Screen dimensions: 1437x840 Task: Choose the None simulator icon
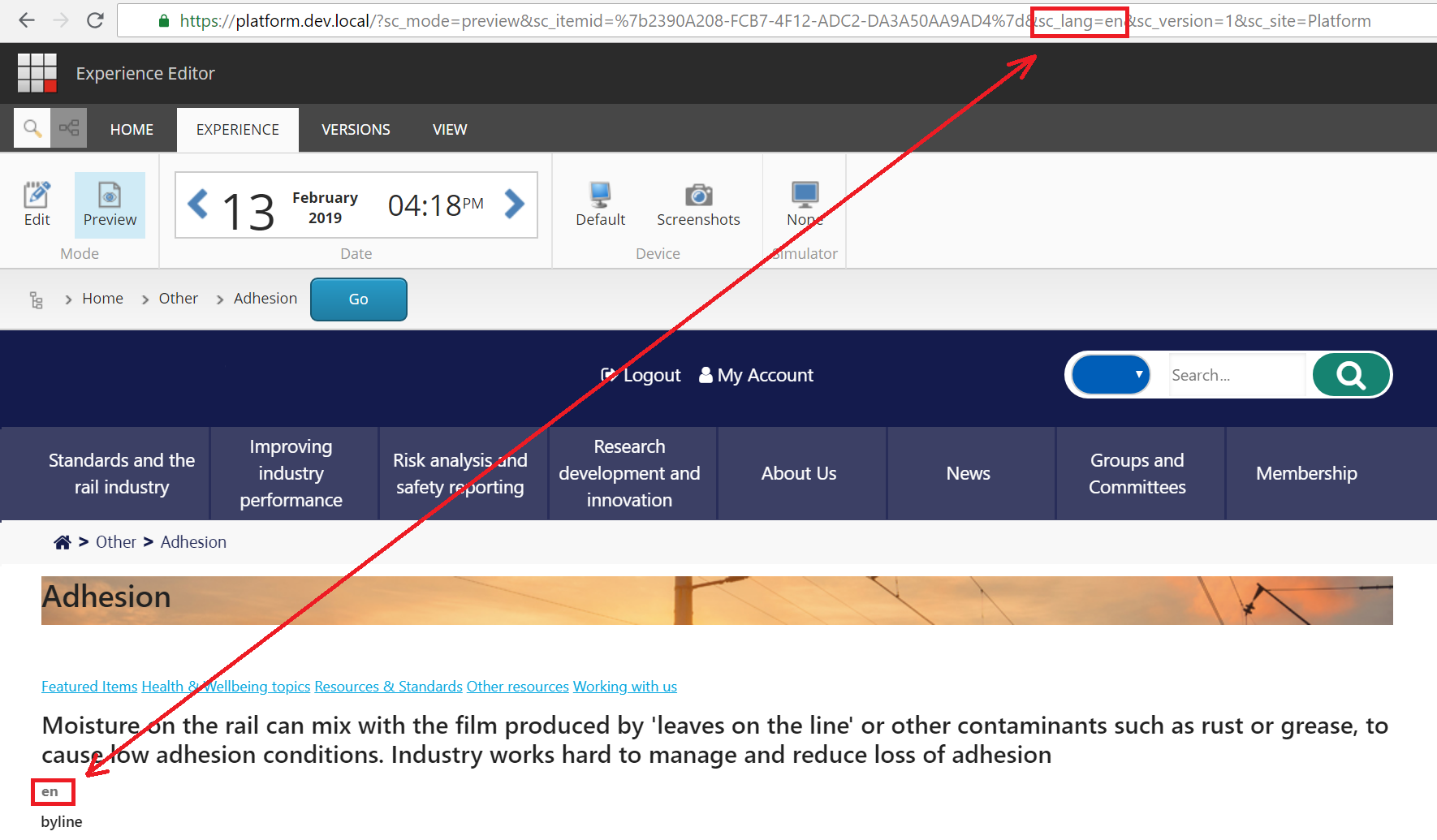[805, 205]
